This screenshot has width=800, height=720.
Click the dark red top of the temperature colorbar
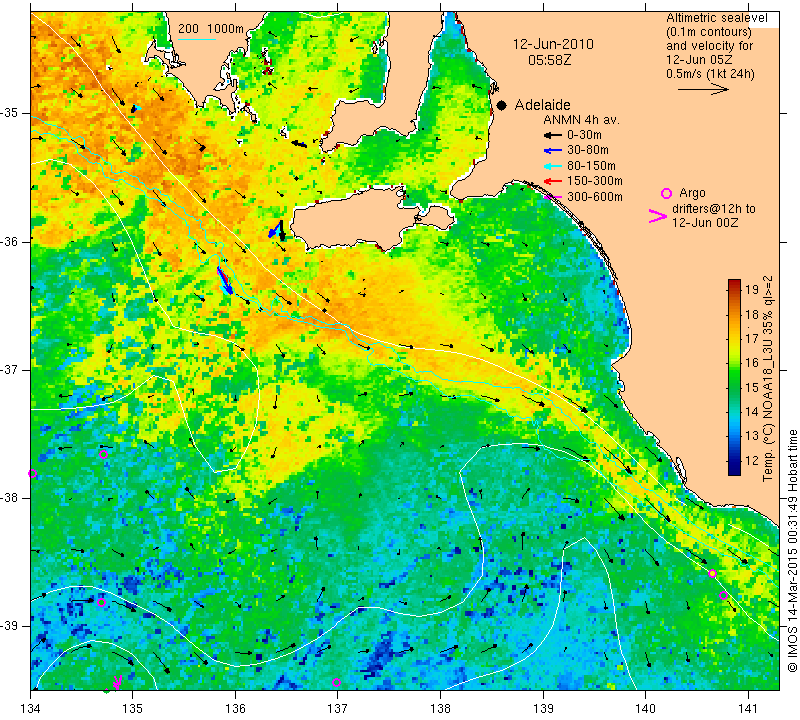(x=734, y=282)
